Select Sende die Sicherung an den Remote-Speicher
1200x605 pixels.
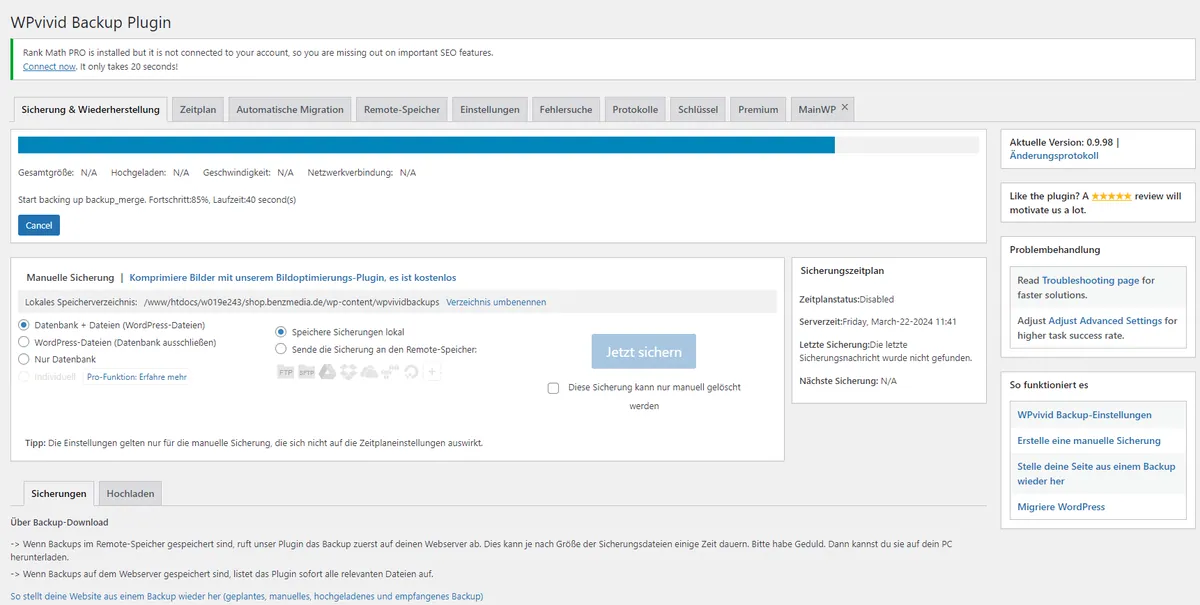281,349
